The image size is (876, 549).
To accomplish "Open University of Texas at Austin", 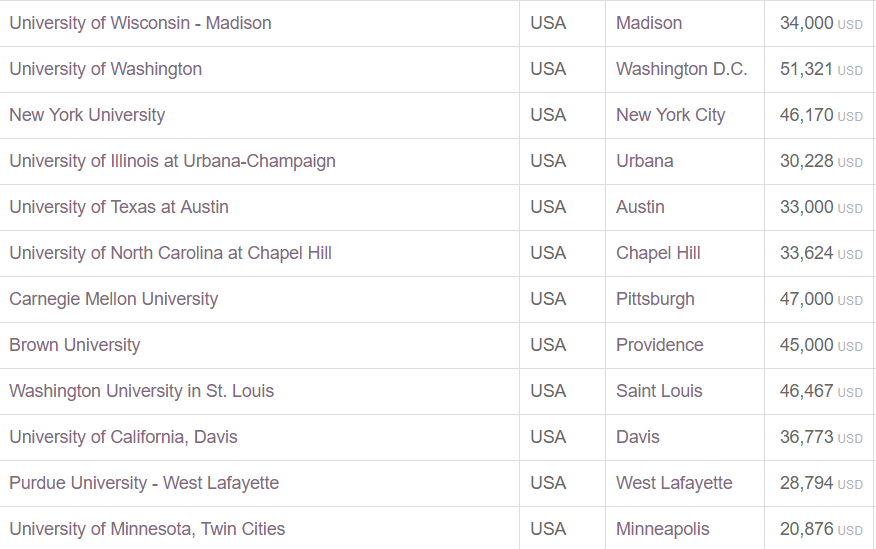I will pyautogui.click(x=119, y=207).
